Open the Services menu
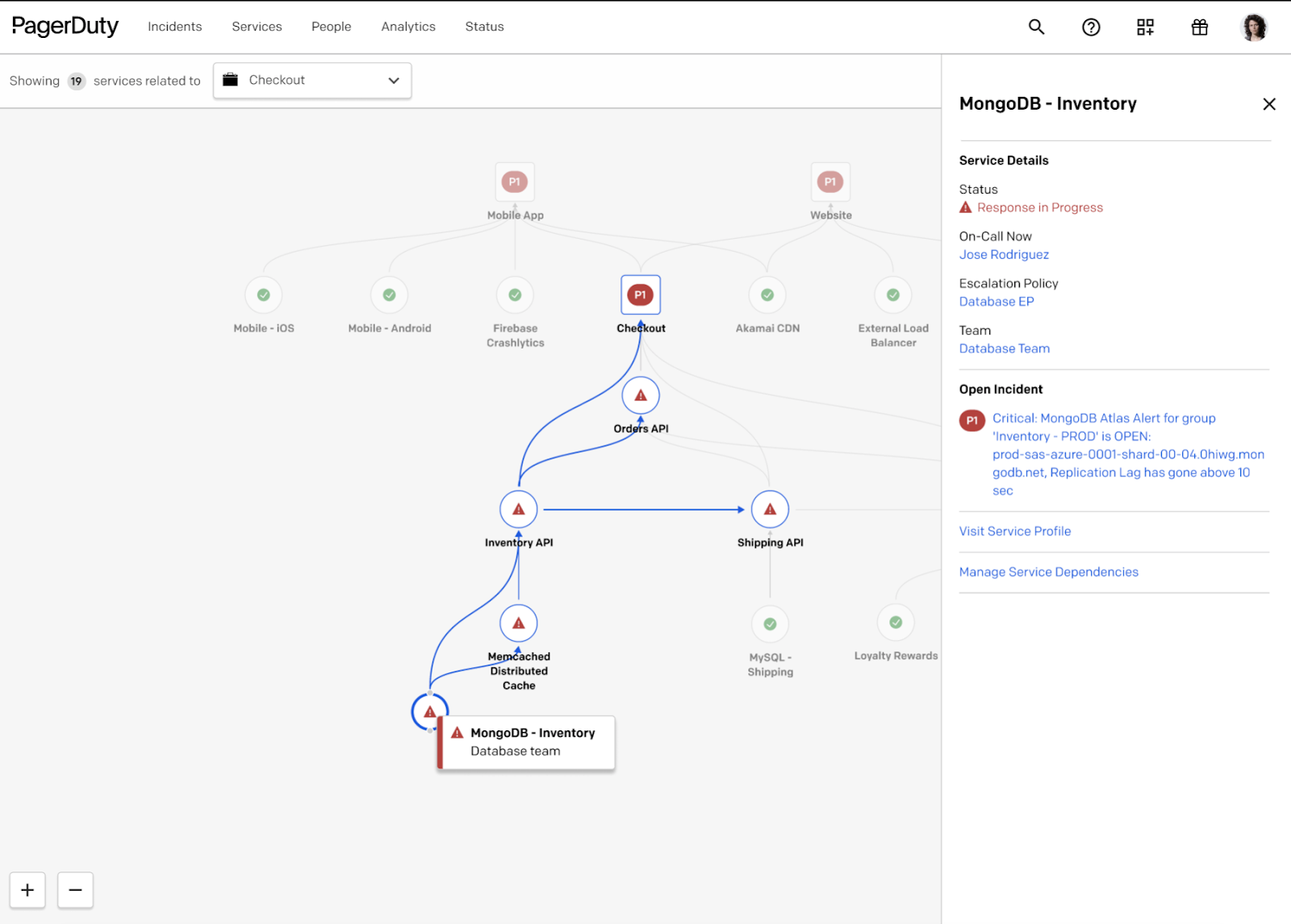1291x924 pixels. click(x=257, y=27)
